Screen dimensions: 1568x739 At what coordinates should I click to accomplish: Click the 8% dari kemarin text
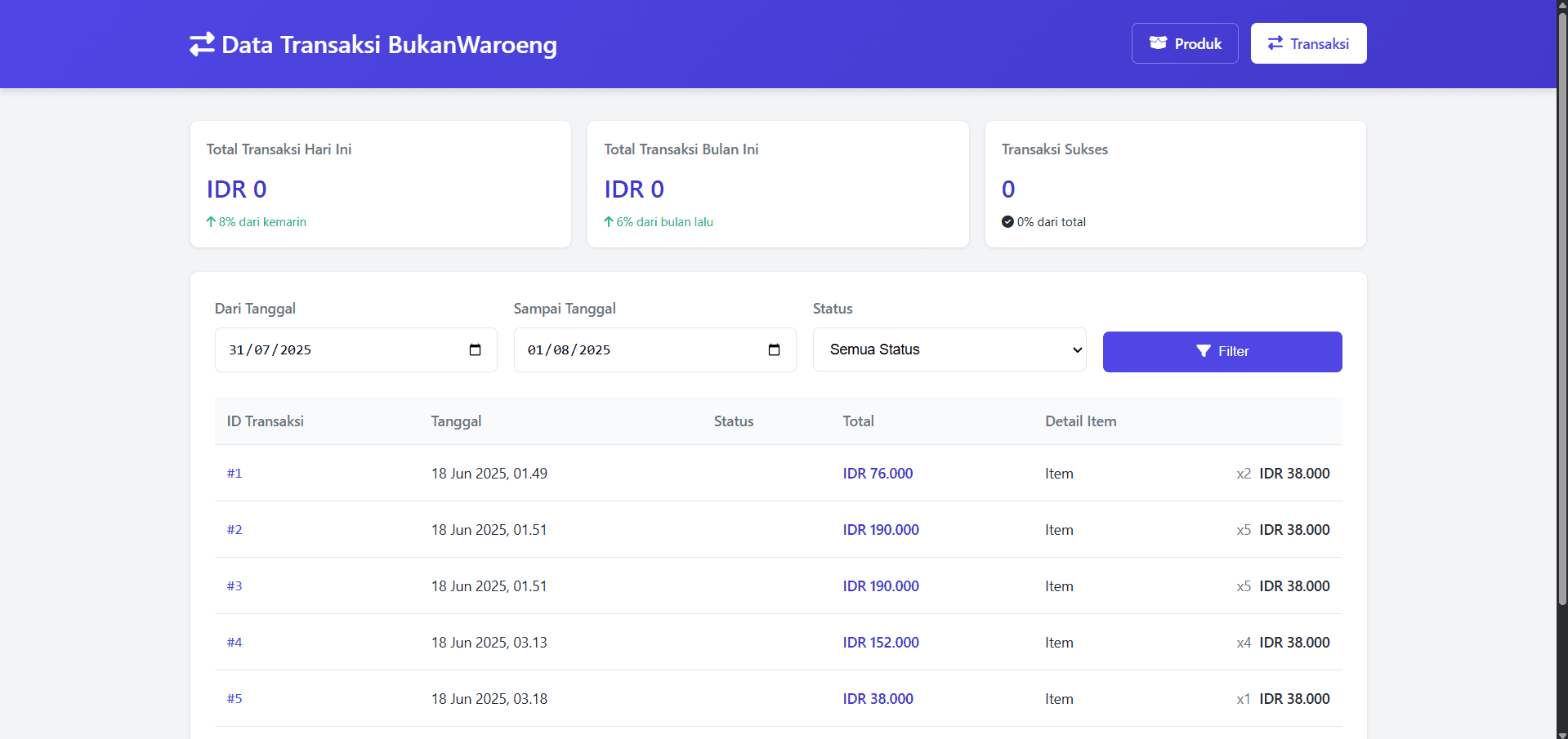click(262, 222)
